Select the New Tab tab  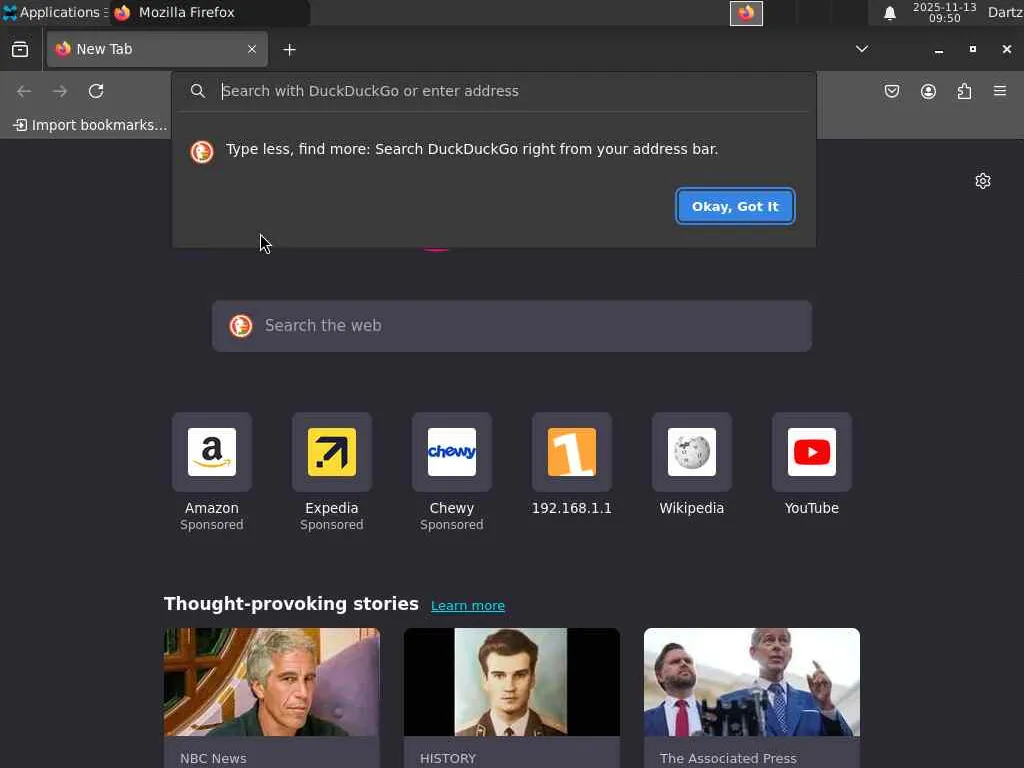coord(157,49)
